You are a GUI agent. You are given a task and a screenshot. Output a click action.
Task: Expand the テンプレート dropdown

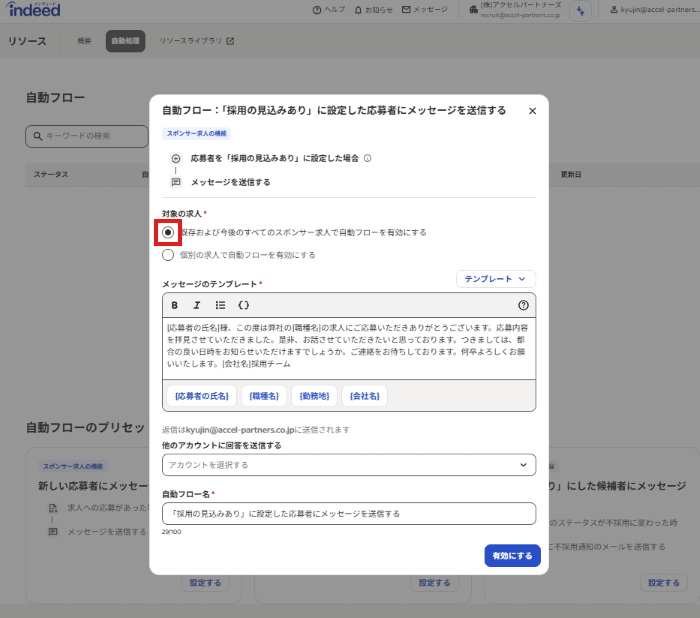(x=495, y=279)
